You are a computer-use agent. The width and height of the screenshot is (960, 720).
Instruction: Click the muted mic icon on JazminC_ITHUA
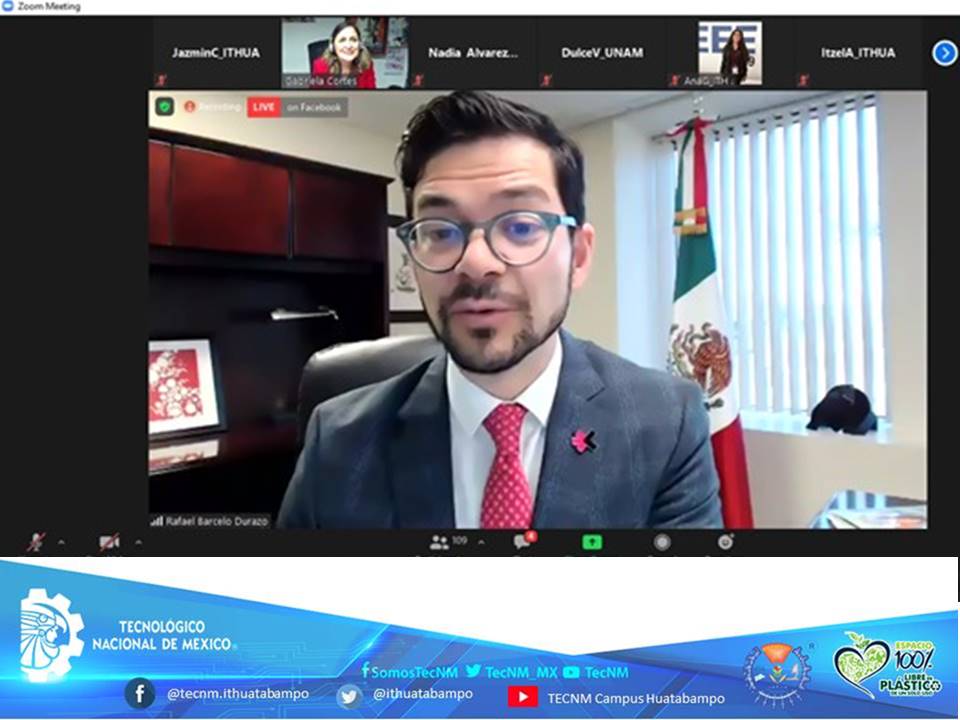click(162, 80)
